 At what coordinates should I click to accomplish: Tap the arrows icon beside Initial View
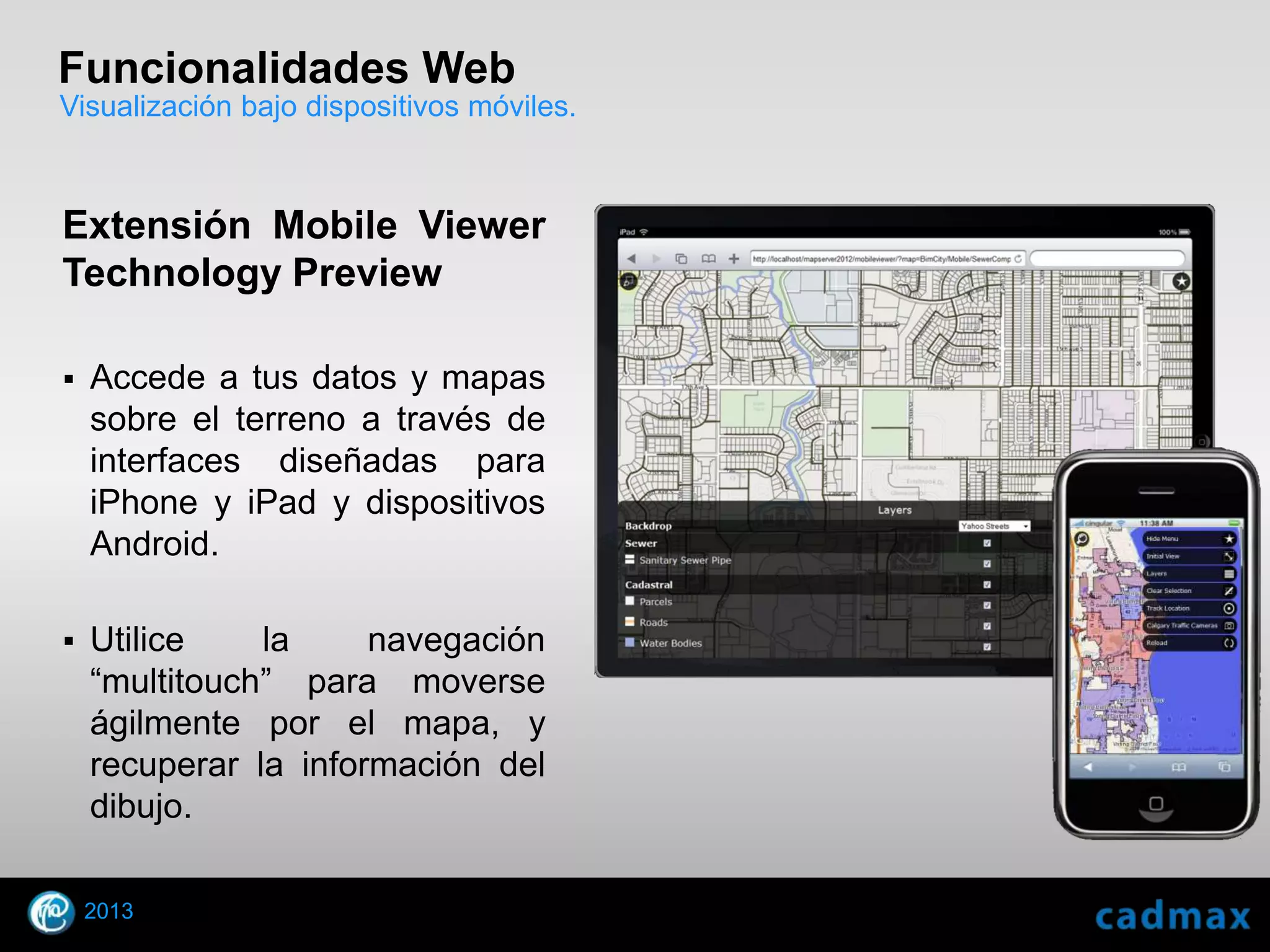click(x=1229, y=556)
